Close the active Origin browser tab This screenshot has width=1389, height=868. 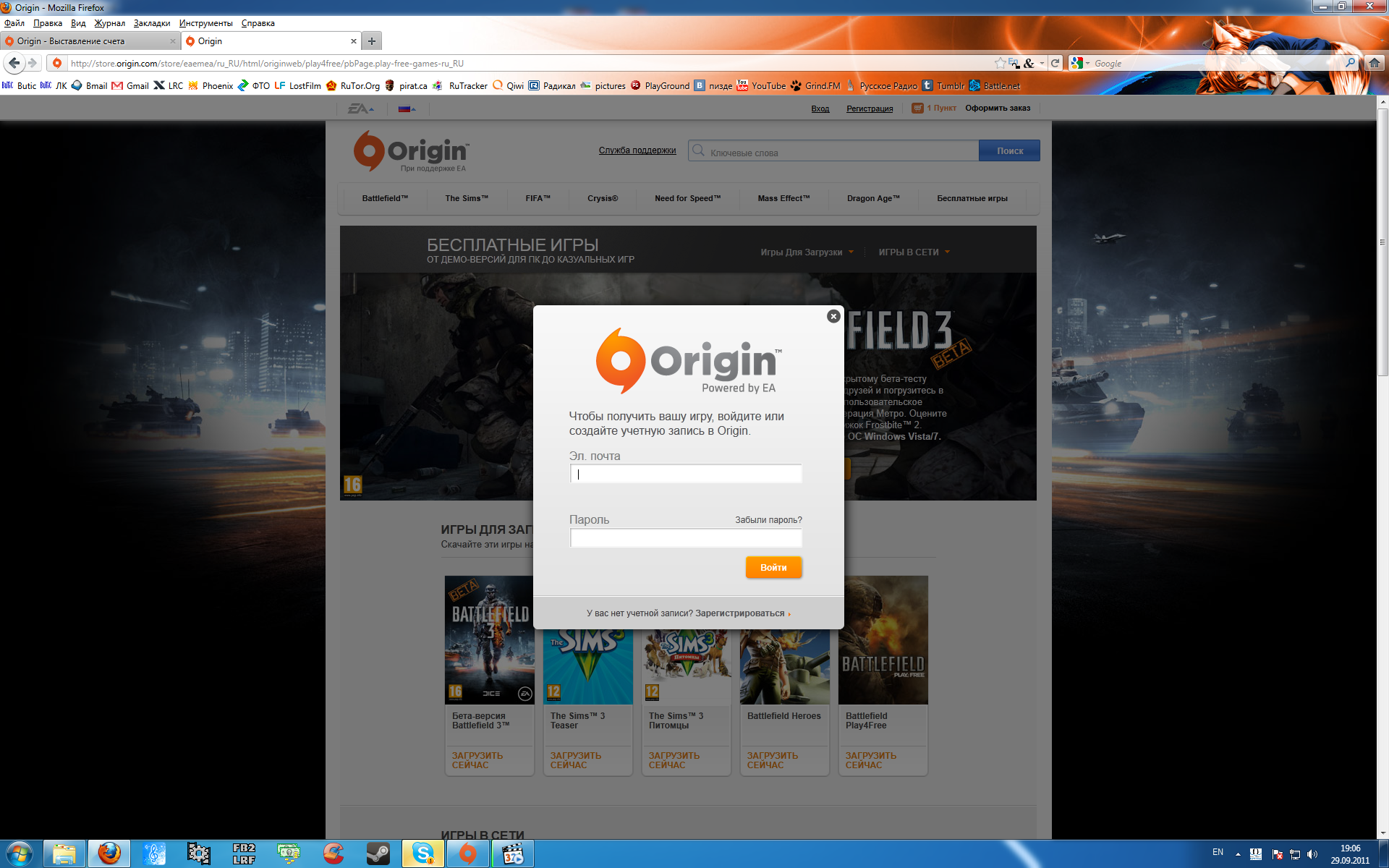pos(354,41)
